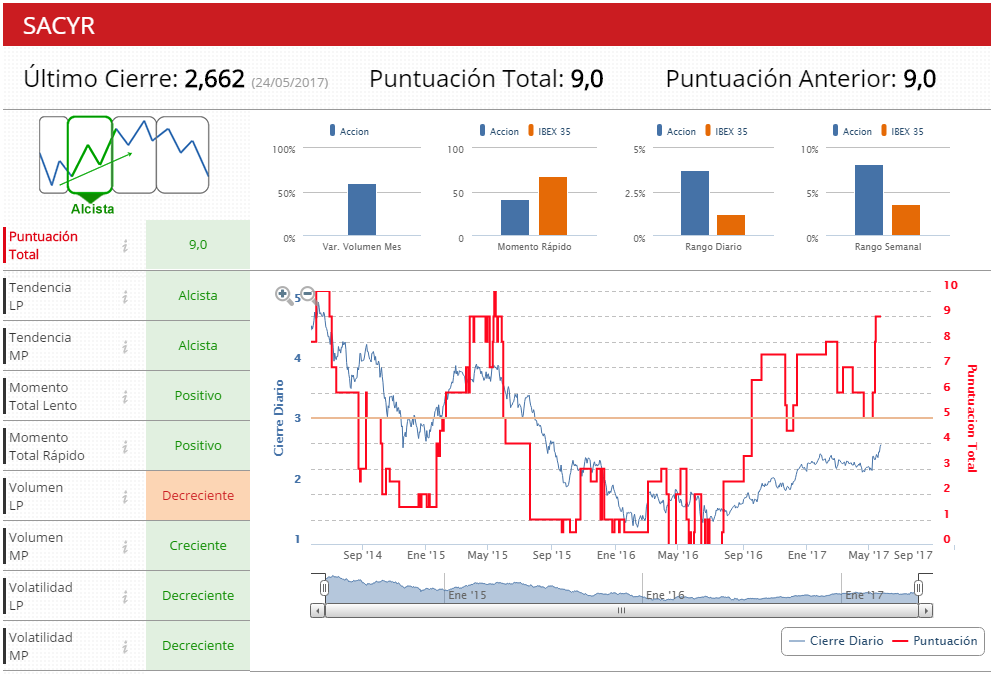Click the navigator scrollbar left arrow
Image resolution: width=995 pixels, height=675 pixels.
317,611
